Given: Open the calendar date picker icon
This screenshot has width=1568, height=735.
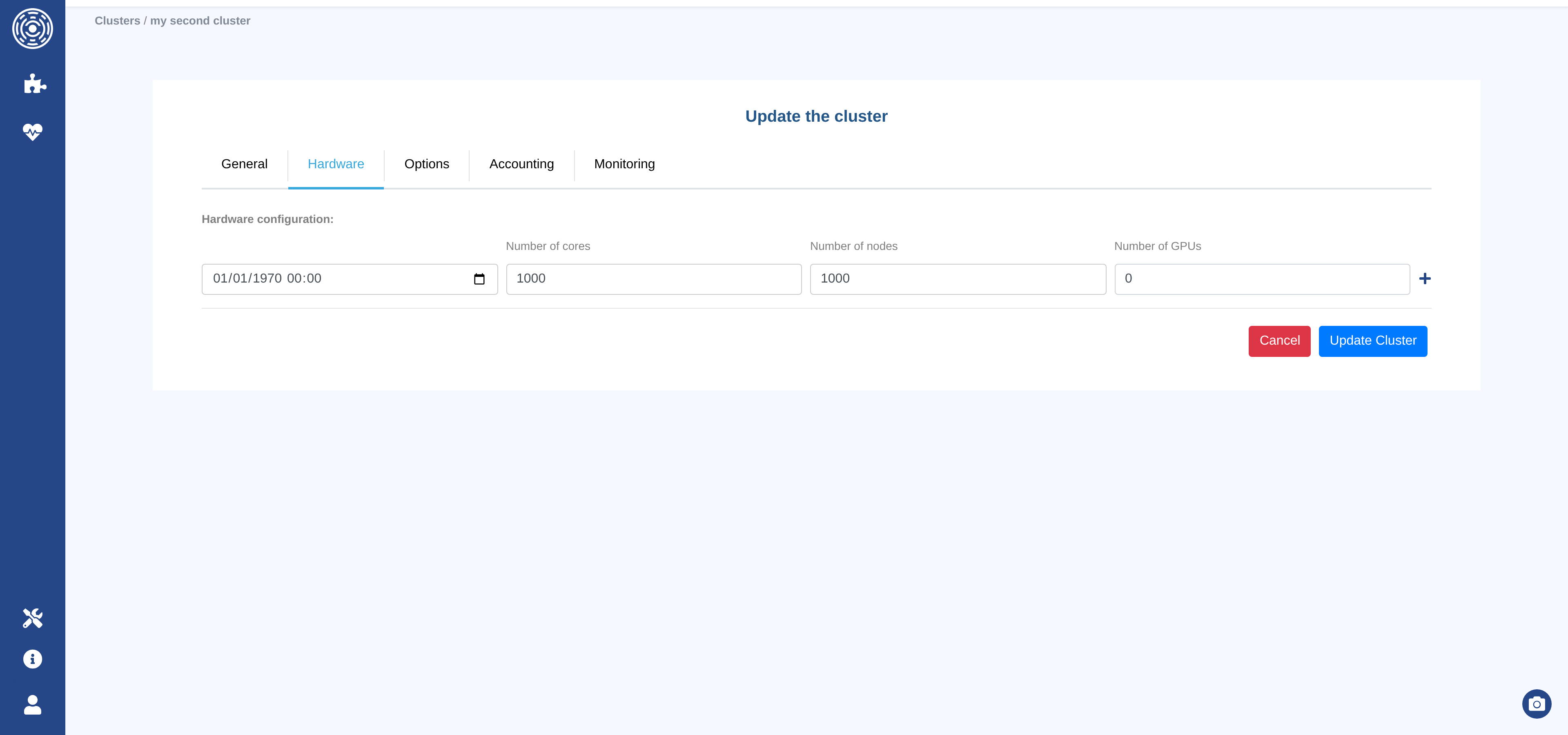Looking at the screenshot, I should pyautogui.click(x=479, y=278).
